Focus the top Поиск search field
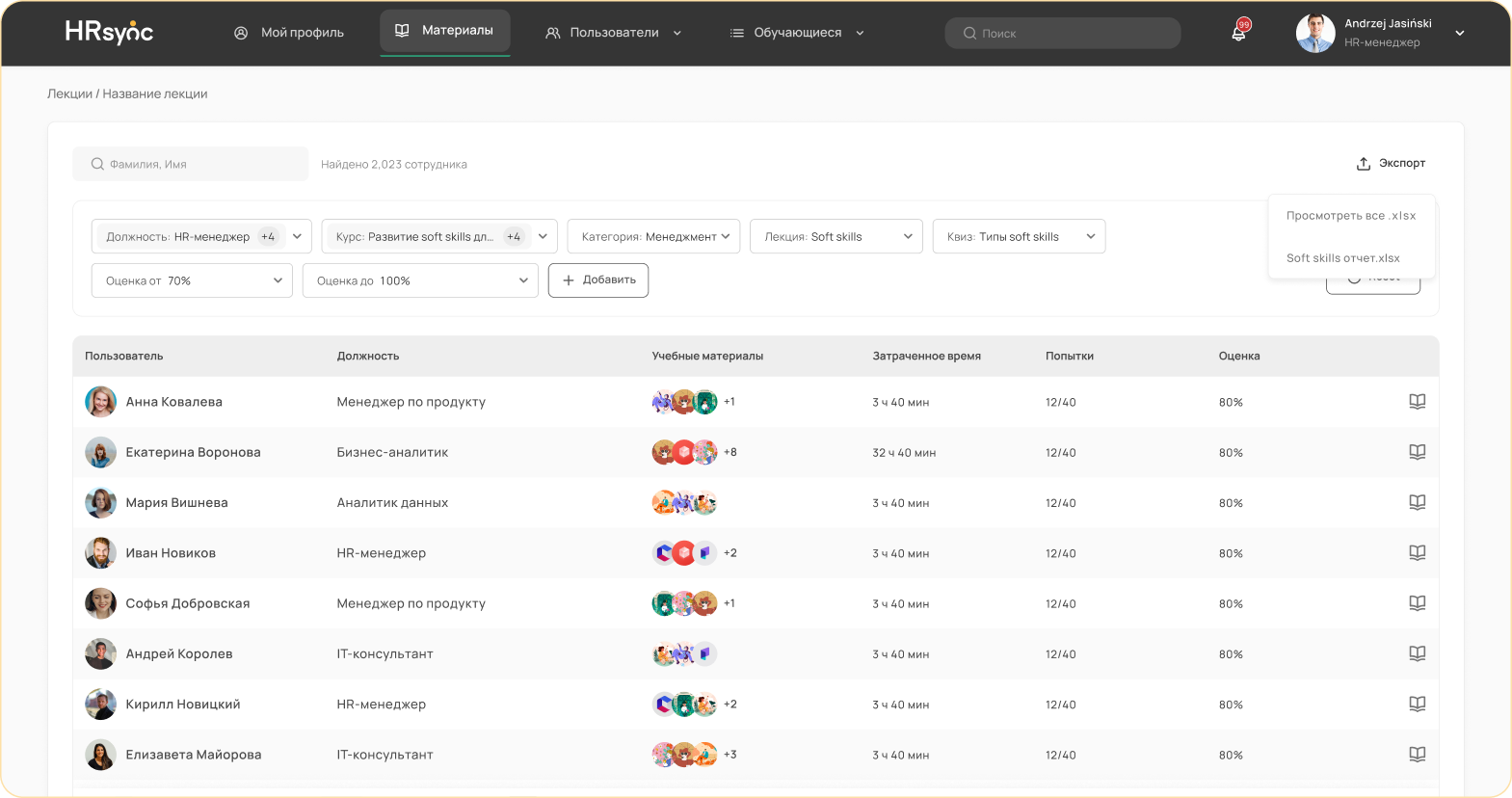 (1063, 33)
